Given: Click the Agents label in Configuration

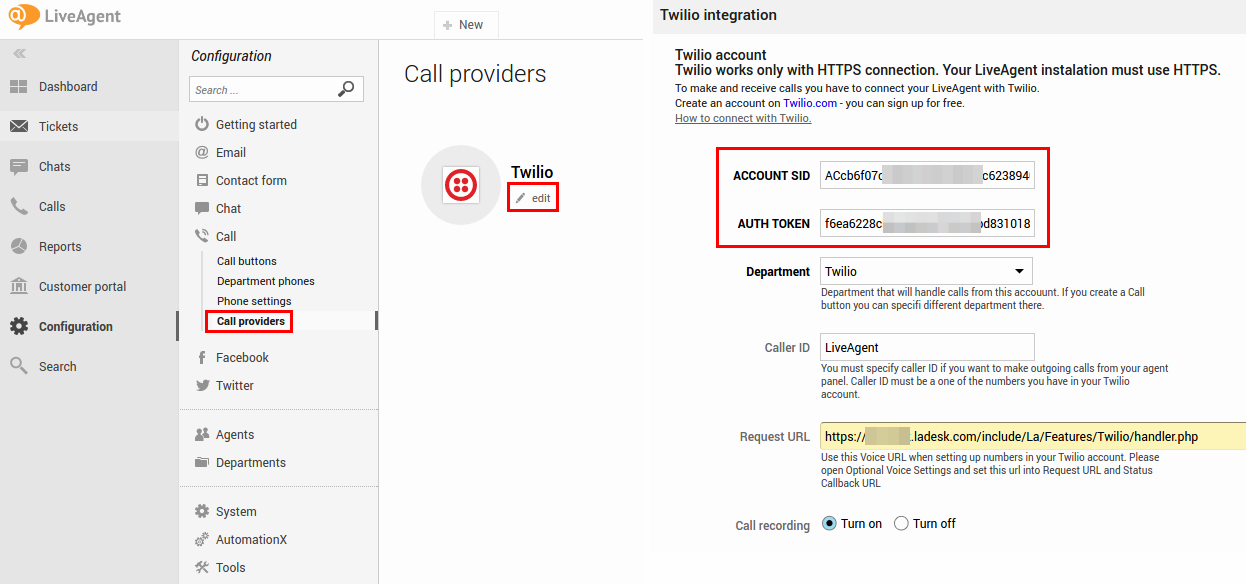Looking at the screenshot, I should click(x=235, y=435).
